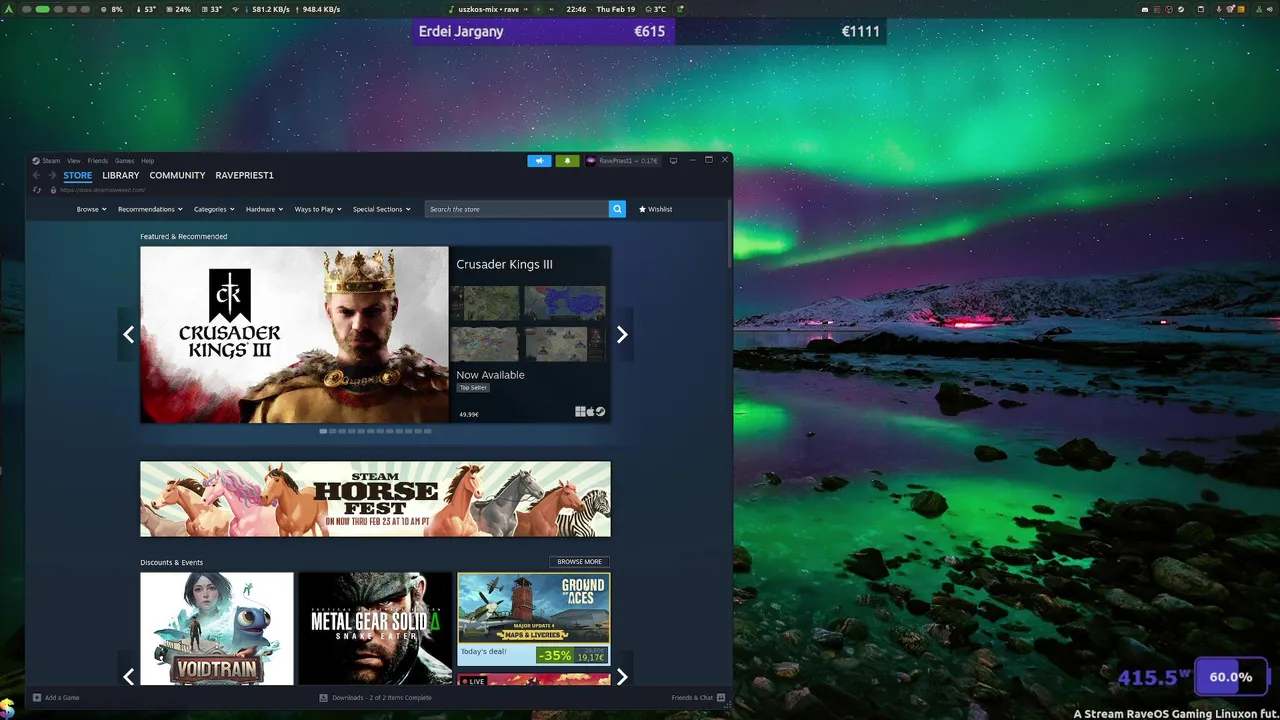The image size is (1280, 720).
Task: Open the RavePriest1 account dropdown
Action: pyautogui.click(x=622, y=160)
